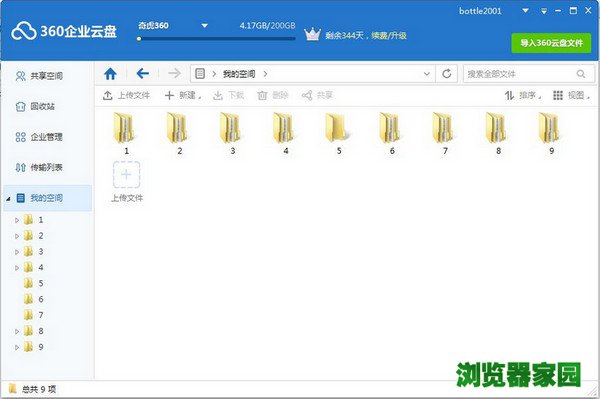Collapse the 我的空间 tree node

click(8, 199)
